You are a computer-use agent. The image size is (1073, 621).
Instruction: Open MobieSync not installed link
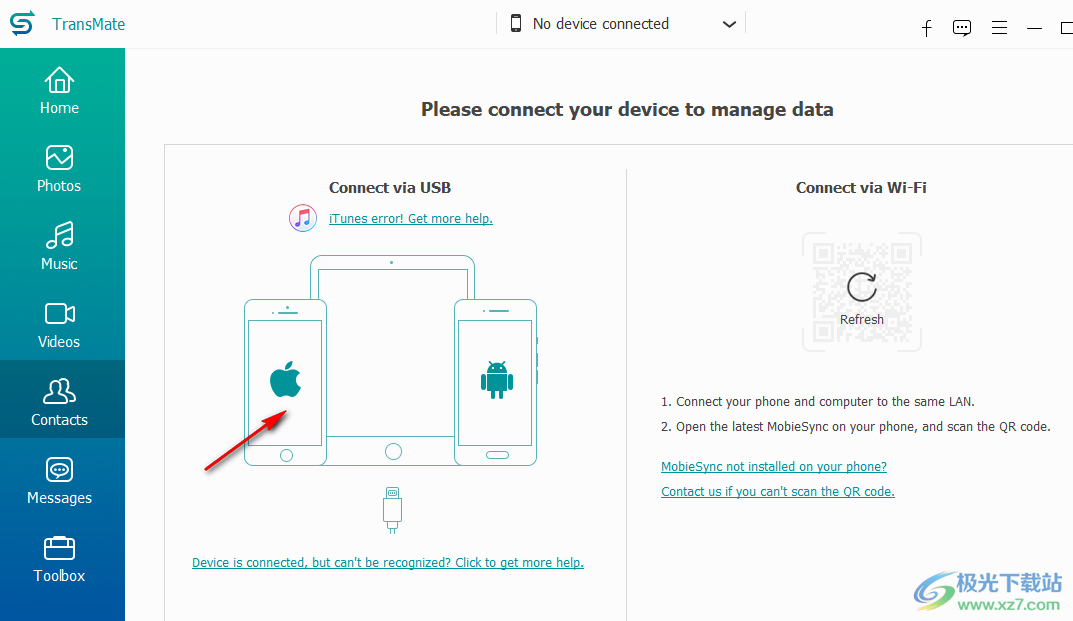[x=774, y=466]
